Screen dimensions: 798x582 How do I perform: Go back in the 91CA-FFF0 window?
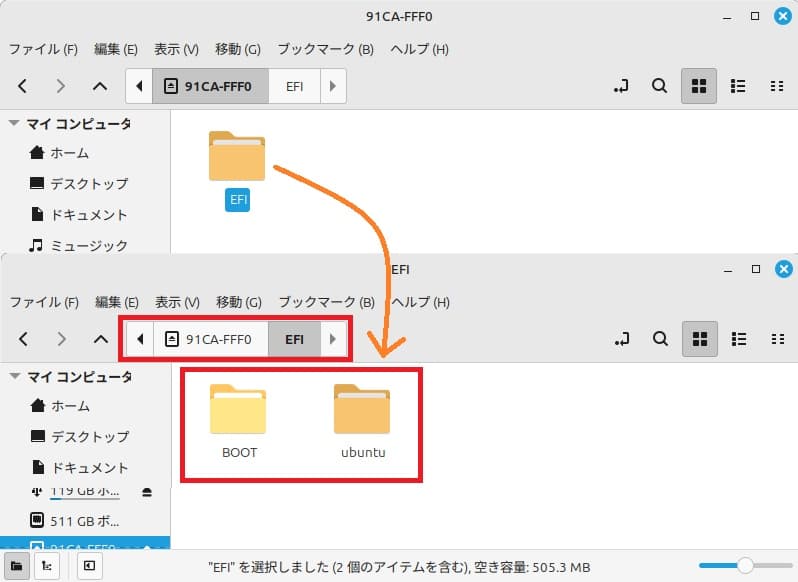(x=22, y=86)
